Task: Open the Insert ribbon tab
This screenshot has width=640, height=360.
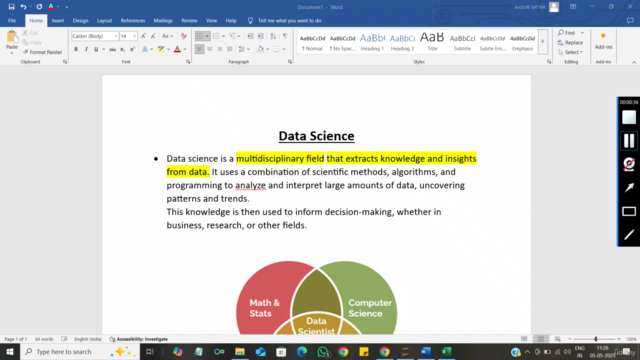Action: [x=58, y=20]
